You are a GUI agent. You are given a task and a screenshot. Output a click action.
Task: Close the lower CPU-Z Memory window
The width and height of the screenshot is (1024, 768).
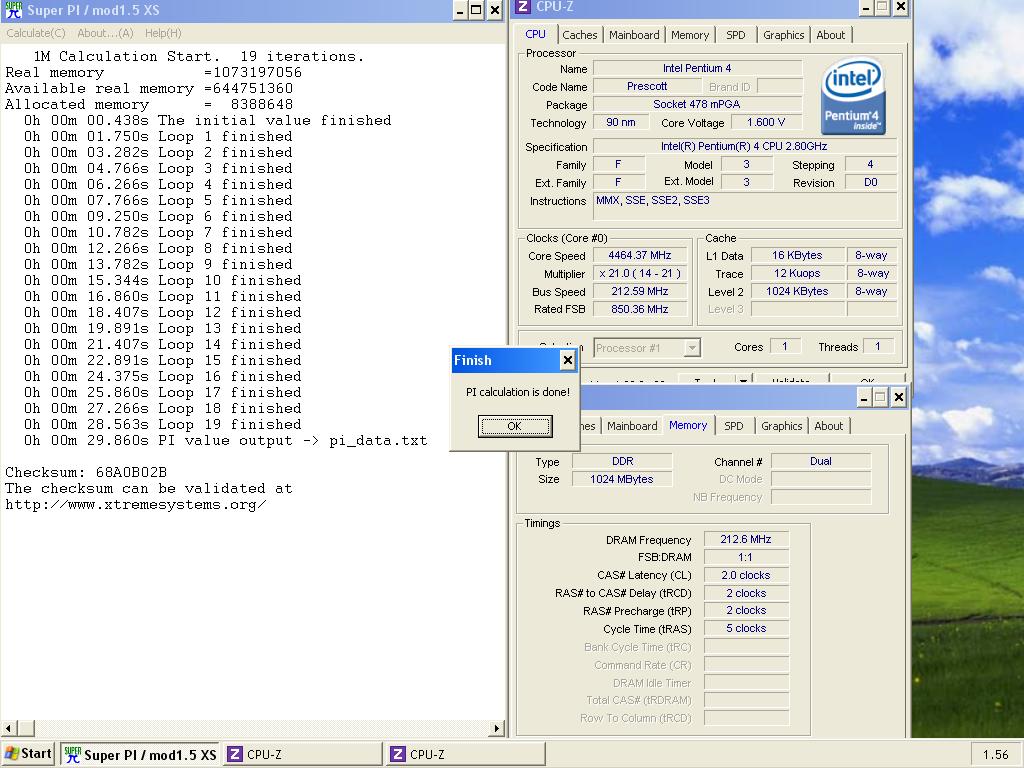click(899, 396)
